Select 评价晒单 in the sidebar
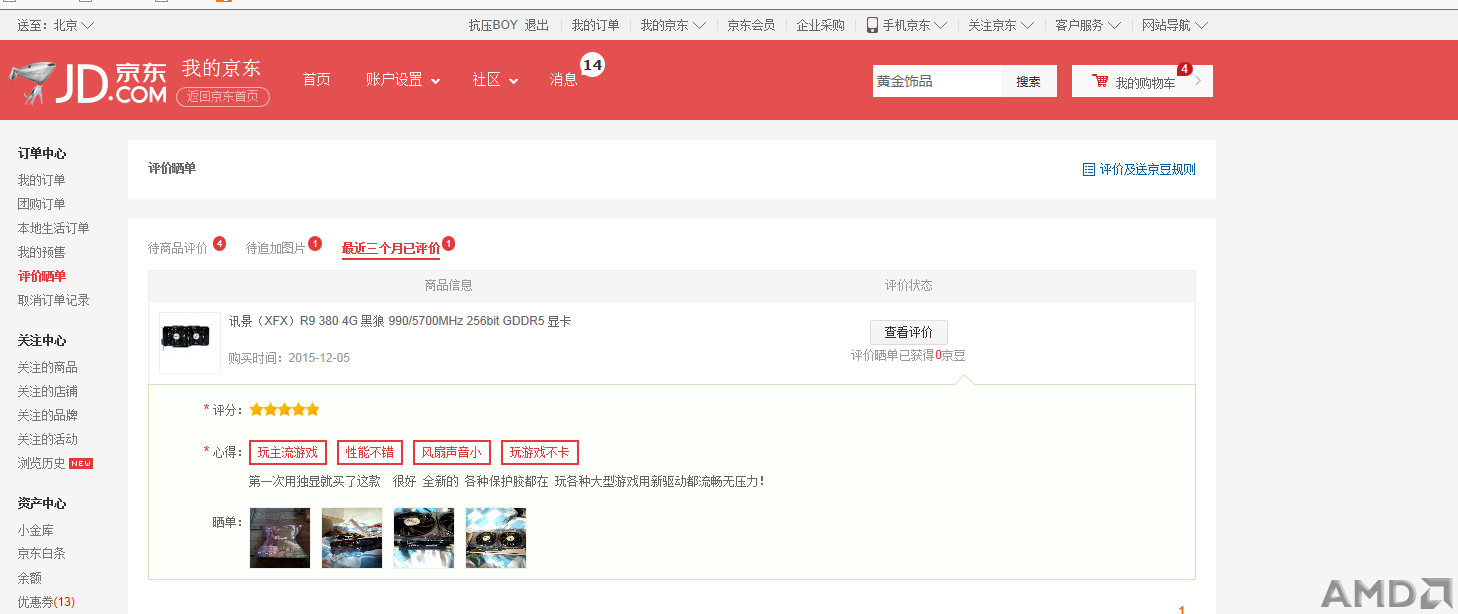Viewport: 1458px width, 614px height. (42, 276)
